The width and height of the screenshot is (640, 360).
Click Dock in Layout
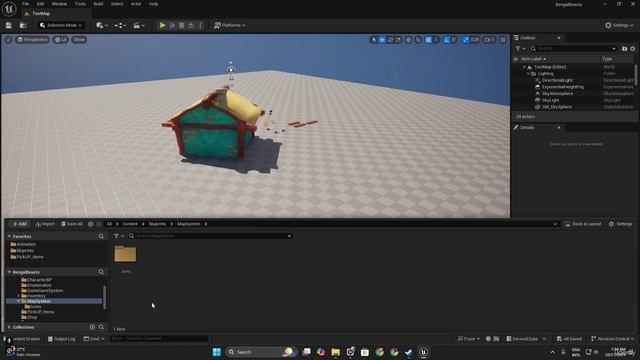pyautogui.click(x=583, y=224)
